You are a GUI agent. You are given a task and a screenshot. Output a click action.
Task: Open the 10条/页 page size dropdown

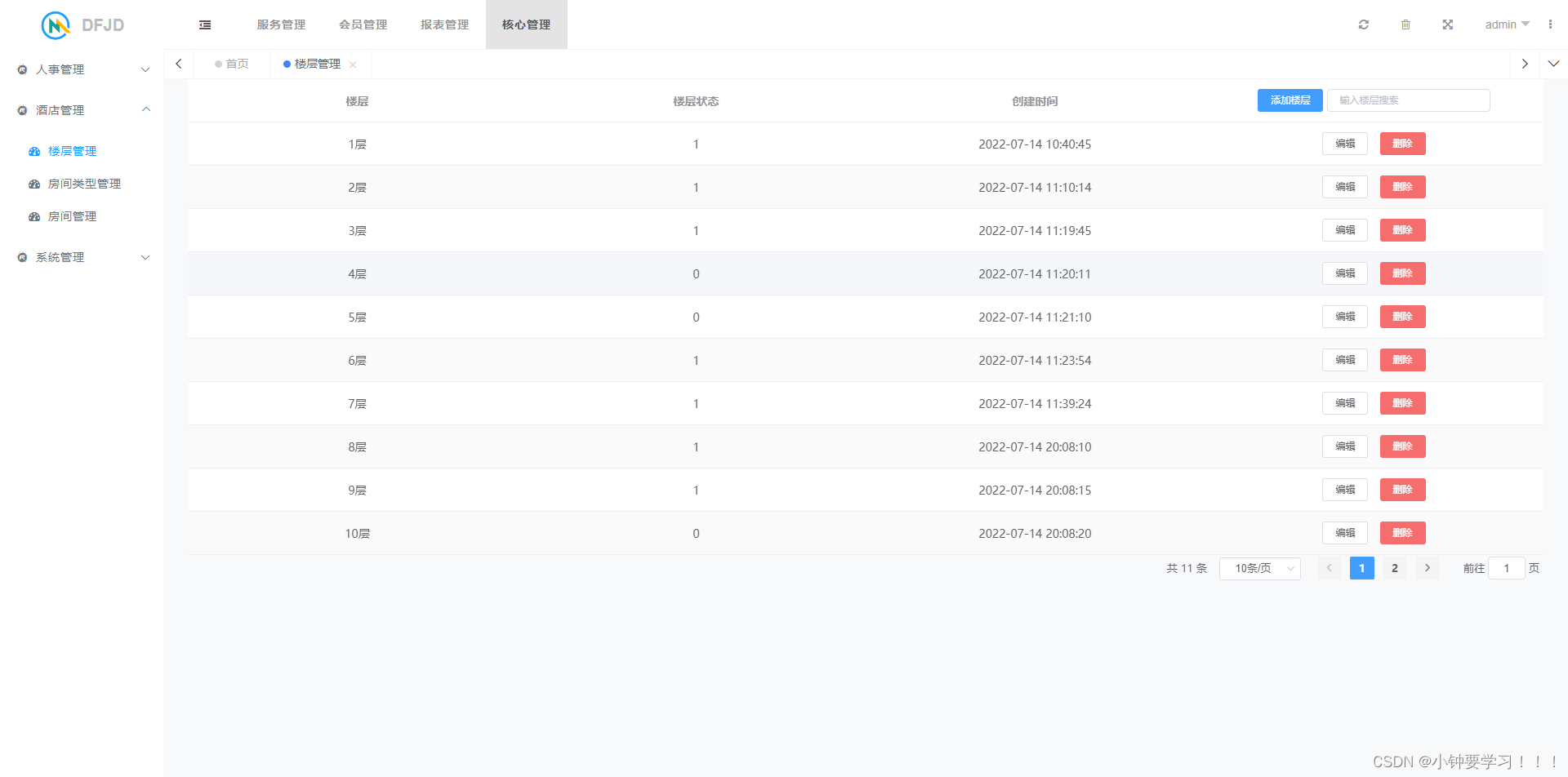(x=1259, y=568)
